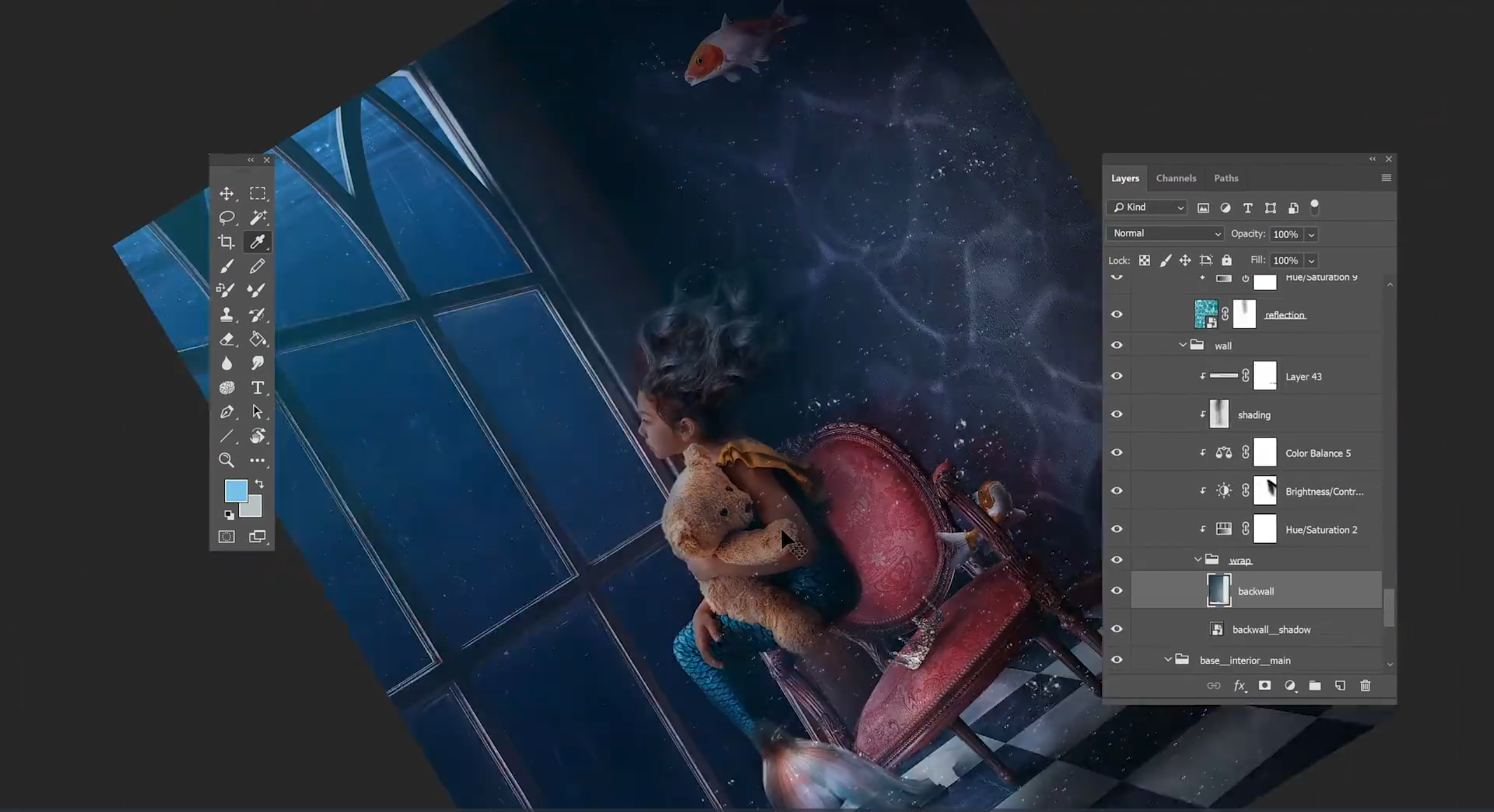Select the History Brush tool
Viewport: 1494px width, 812px height.
coord(257,314)
